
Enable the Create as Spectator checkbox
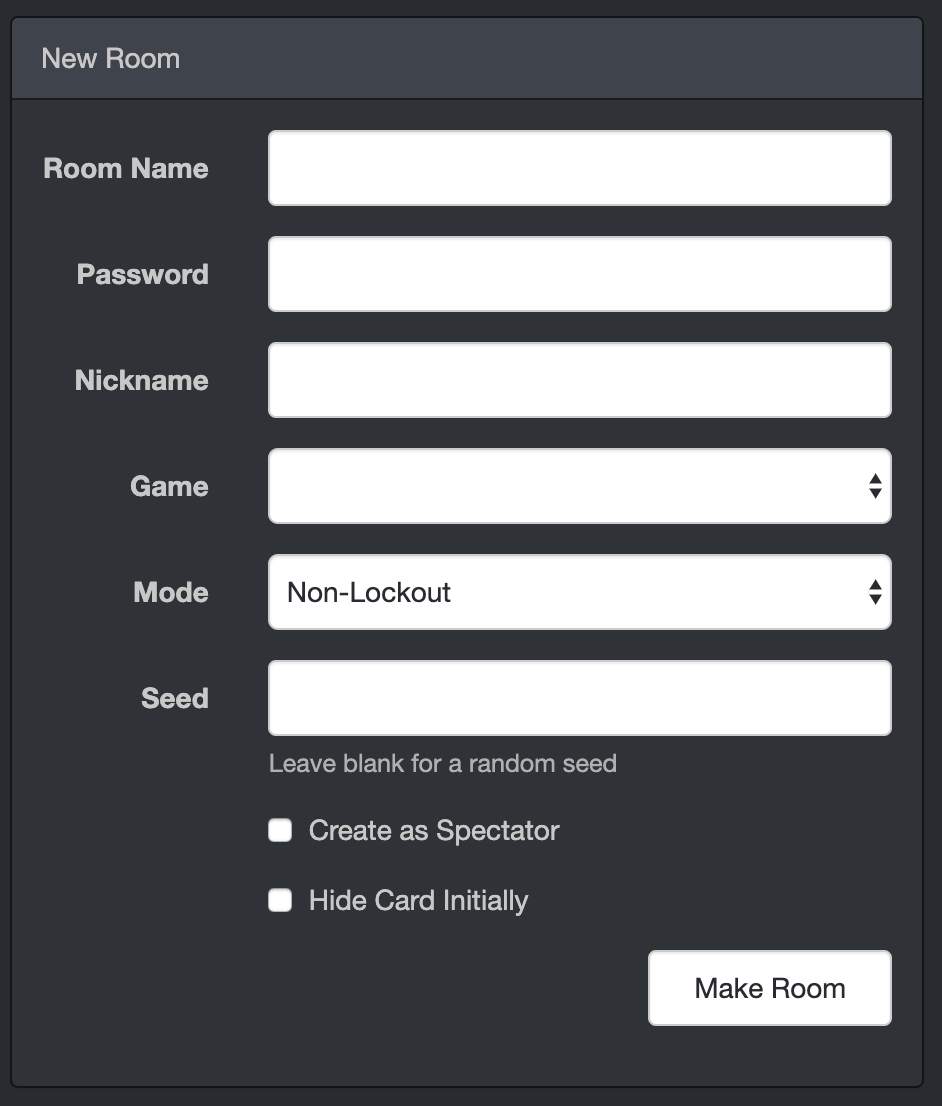pos(280,830)
